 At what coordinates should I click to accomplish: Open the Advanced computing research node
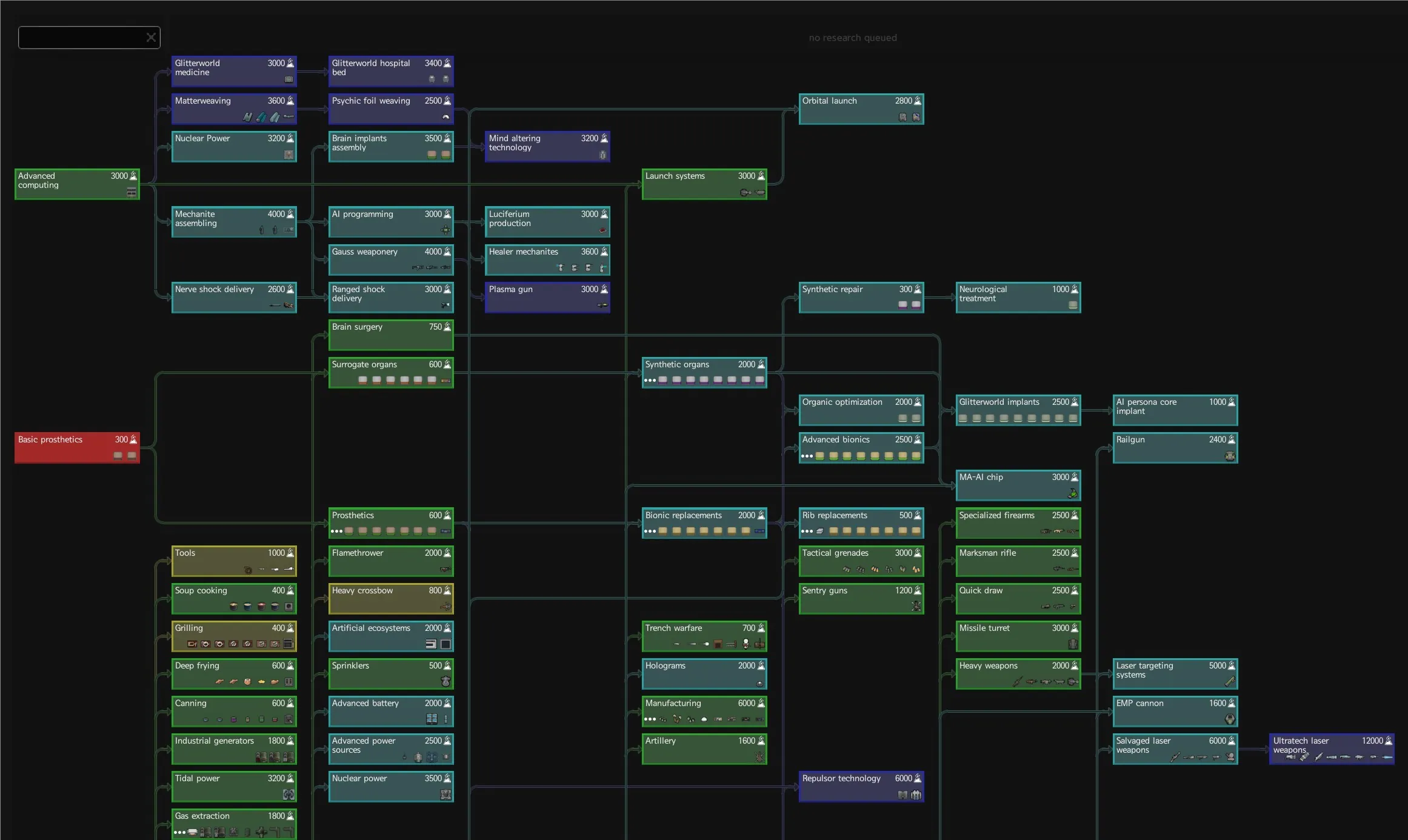click(x=77, y=184)
